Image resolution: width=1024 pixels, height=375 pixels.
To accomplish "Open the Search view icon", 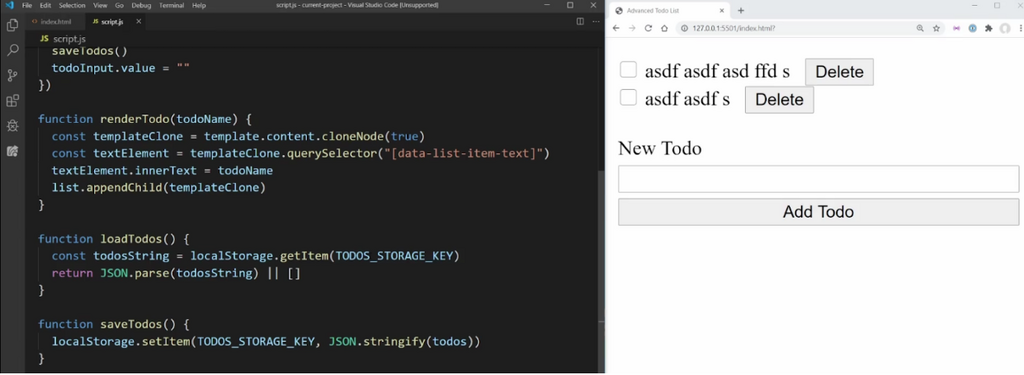I will [12, 50].
